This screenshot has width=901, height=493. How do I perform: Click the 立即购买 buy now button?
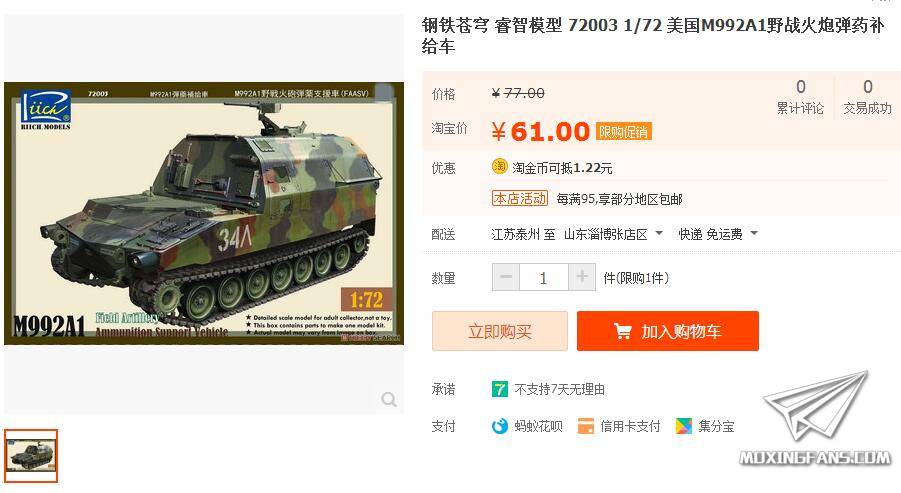point(500,331)
